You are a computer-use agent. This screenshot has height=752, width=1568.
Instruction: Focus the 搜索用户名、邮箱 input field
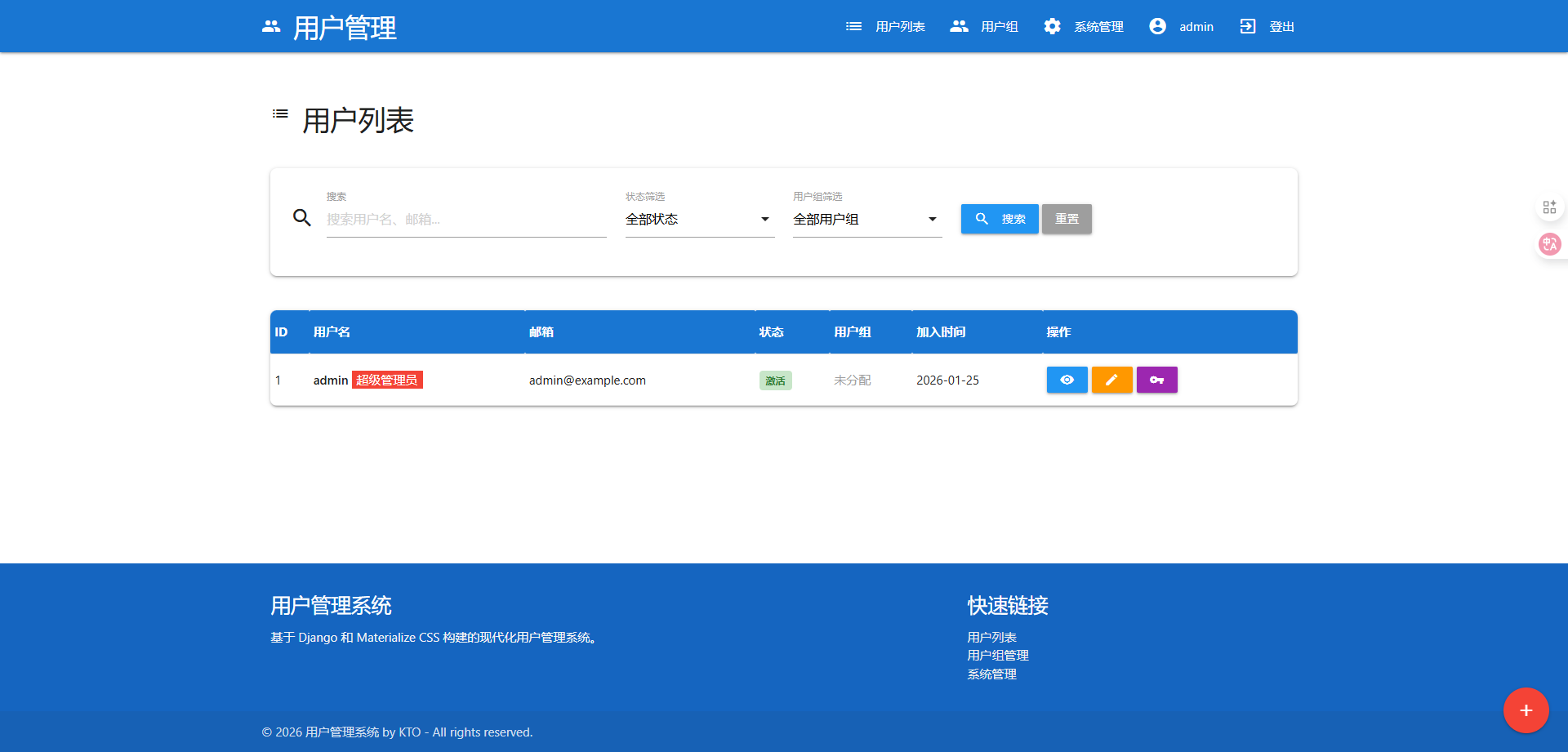pos(465,220)
